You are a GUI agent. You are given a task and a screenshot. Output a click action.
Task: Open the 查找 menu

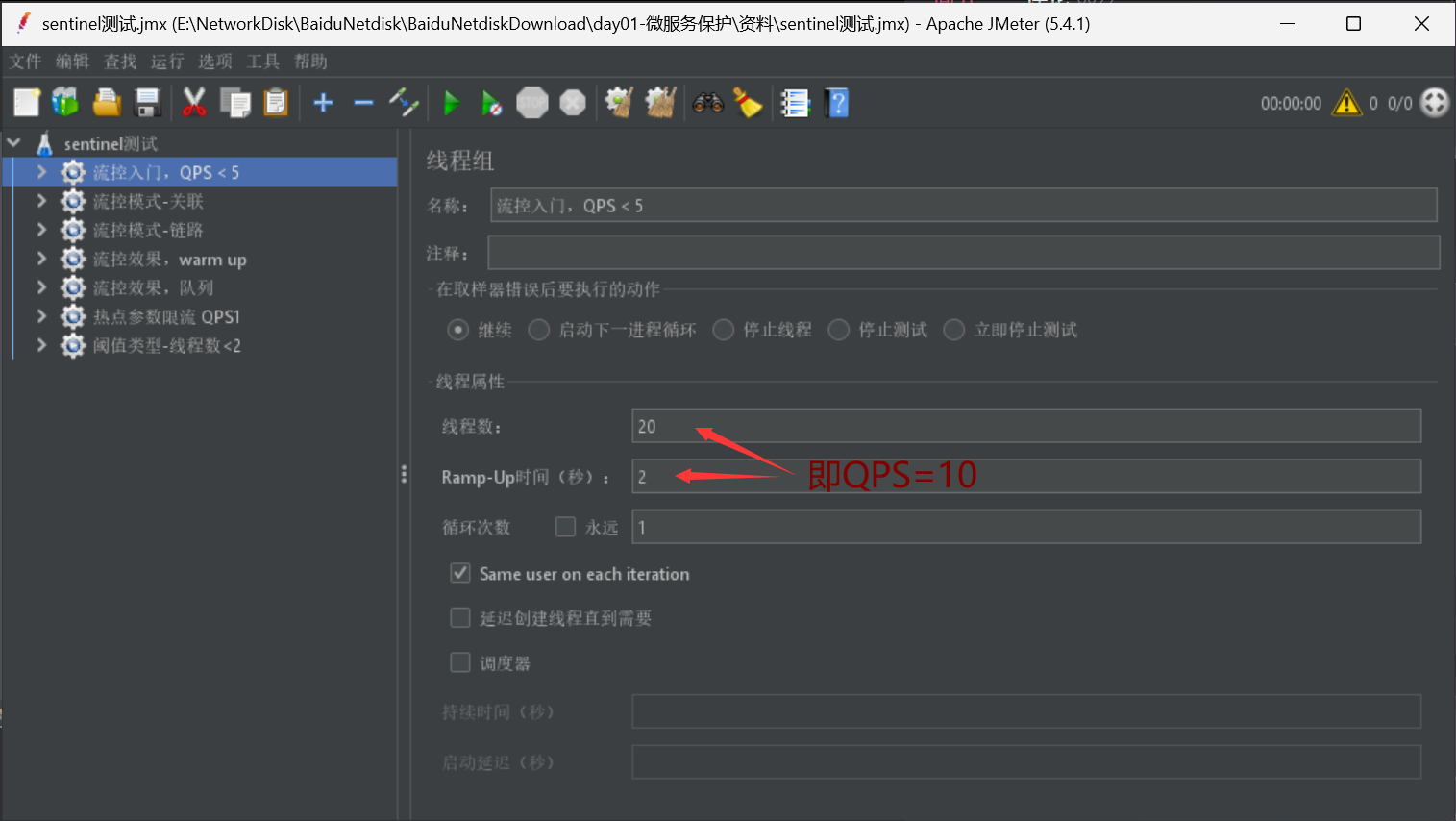tap(120, 62)
